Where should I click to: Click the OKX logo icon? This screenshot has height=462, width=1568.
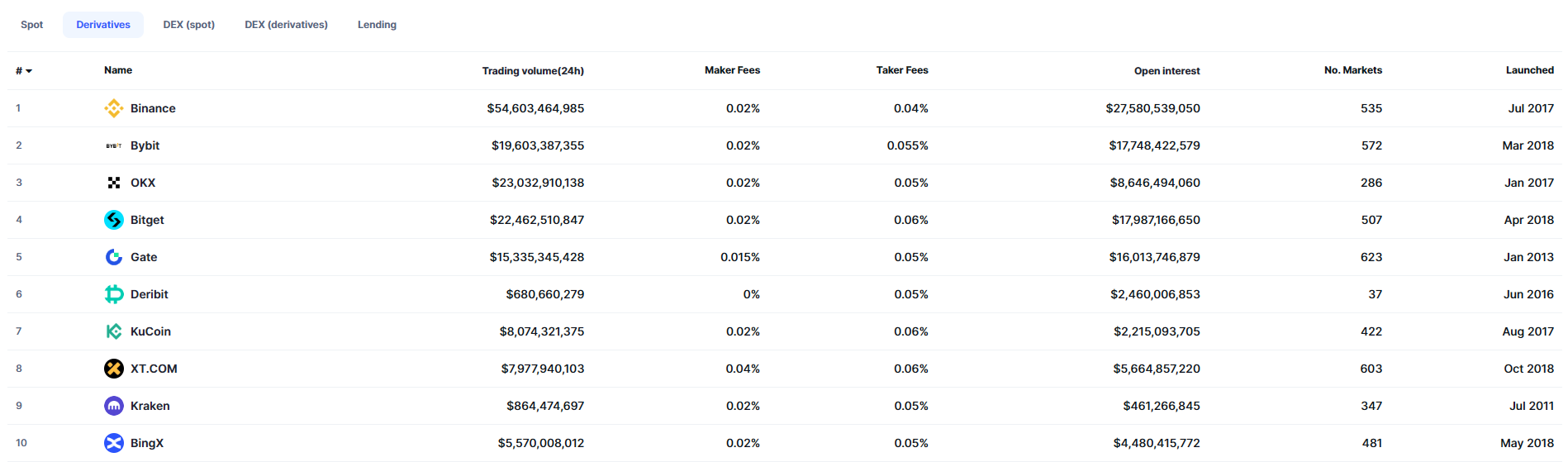pyautogui.click(x=114, y=183)
